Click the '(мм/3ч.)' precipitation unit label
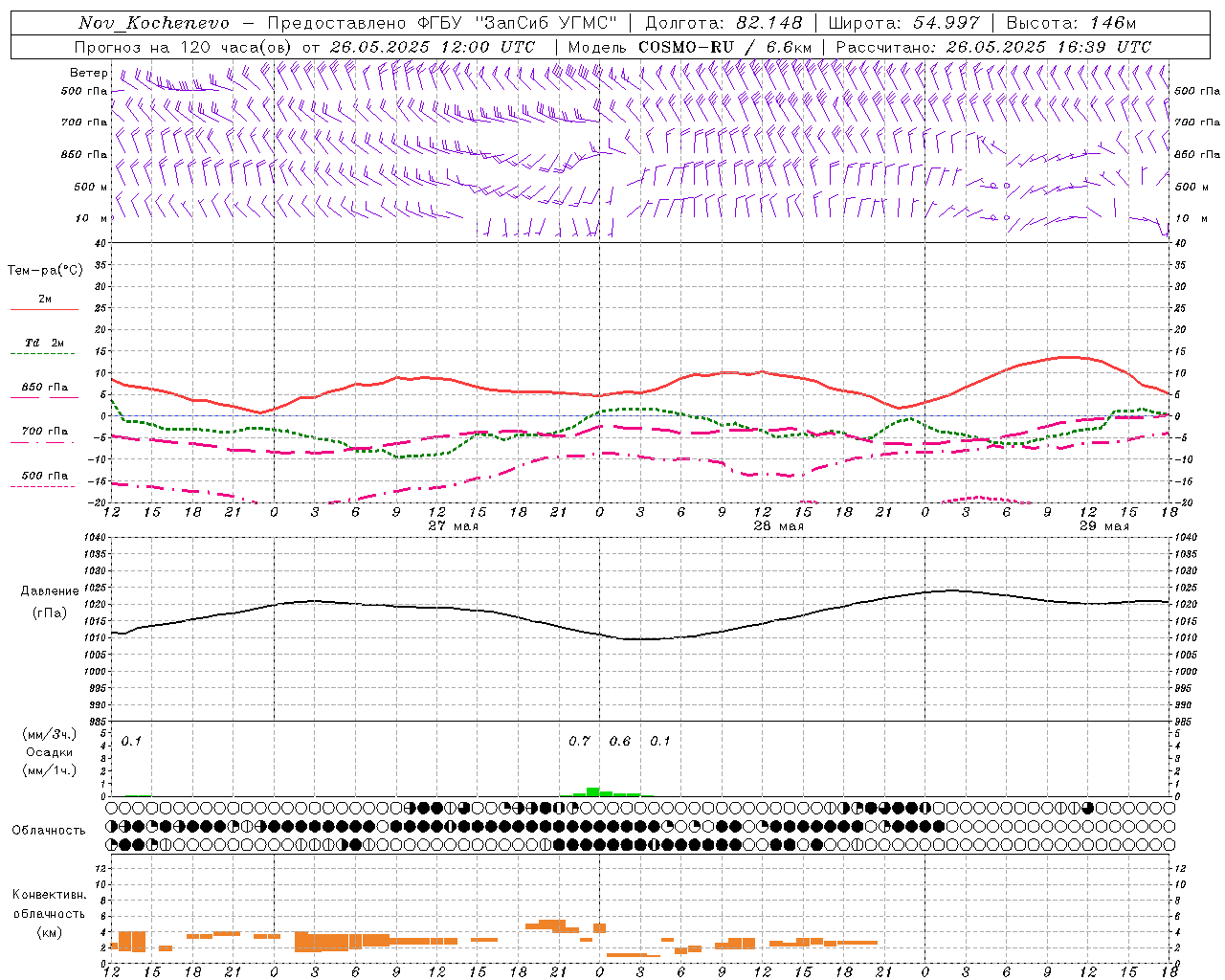This screenshot has width=1225, height=980. (50, 734)
